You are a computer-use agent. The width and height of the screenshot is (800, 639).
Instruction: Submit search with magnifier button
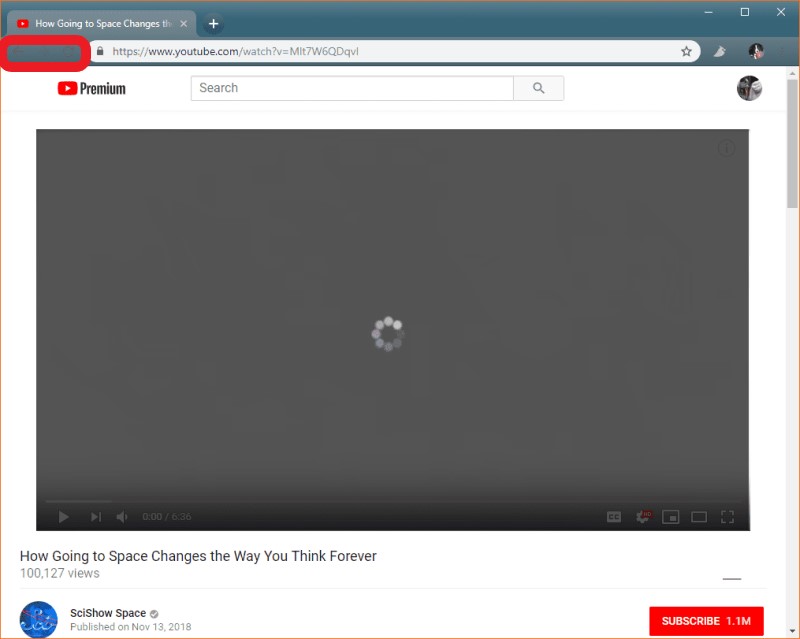(x=538, y=88)
